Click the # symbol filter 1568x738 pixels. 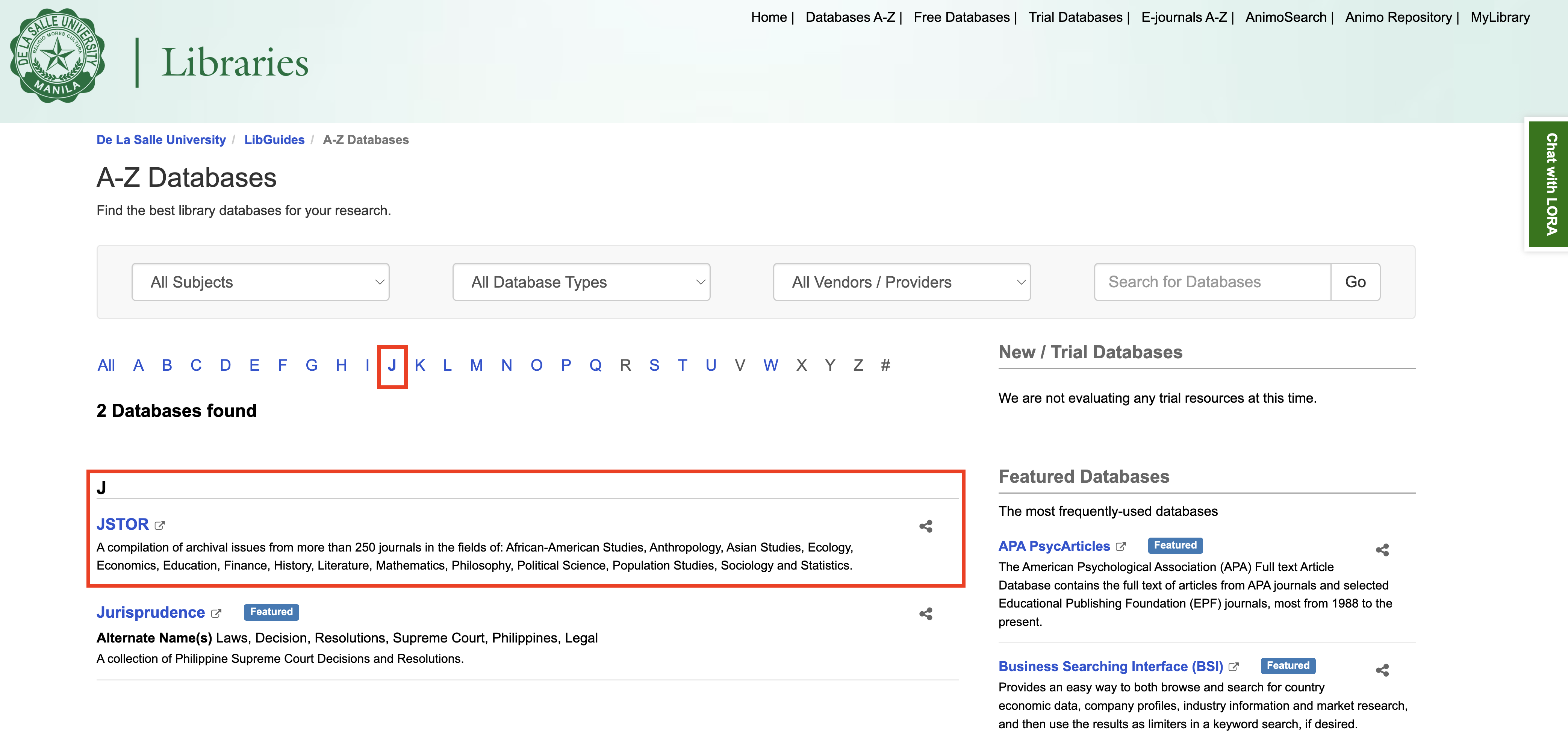pyautogui.click(x=885, y=365)
